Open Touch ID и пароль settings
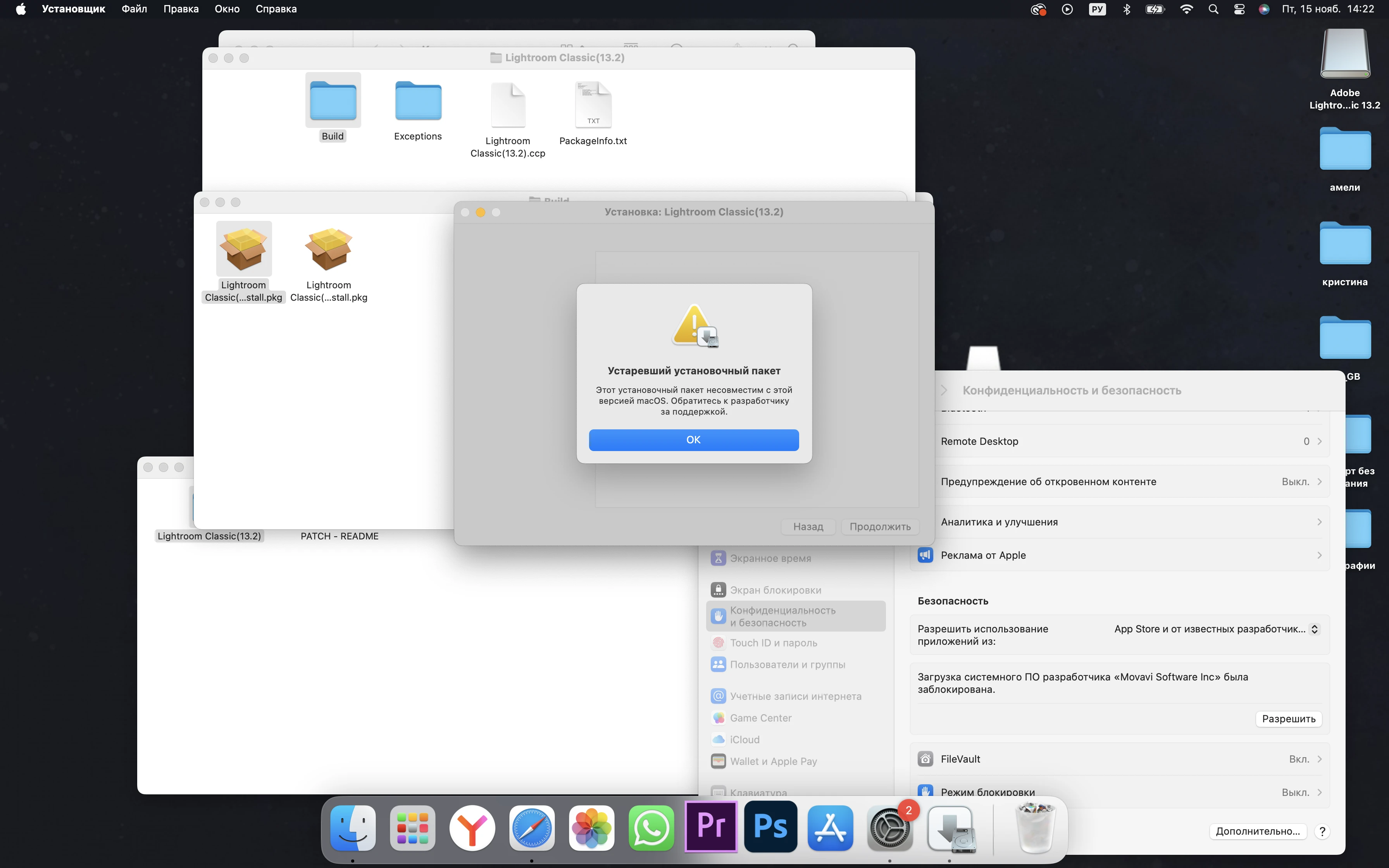1389x868 pixels. point(796,643)
